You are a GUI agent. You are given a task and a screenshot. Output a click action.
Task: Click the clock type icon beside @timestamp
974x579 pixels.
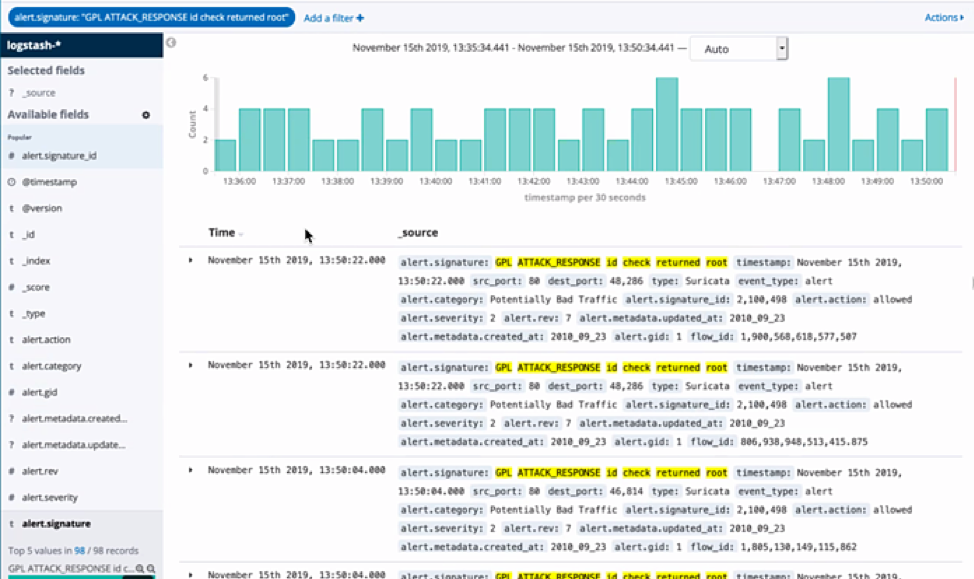coord(11,182)
